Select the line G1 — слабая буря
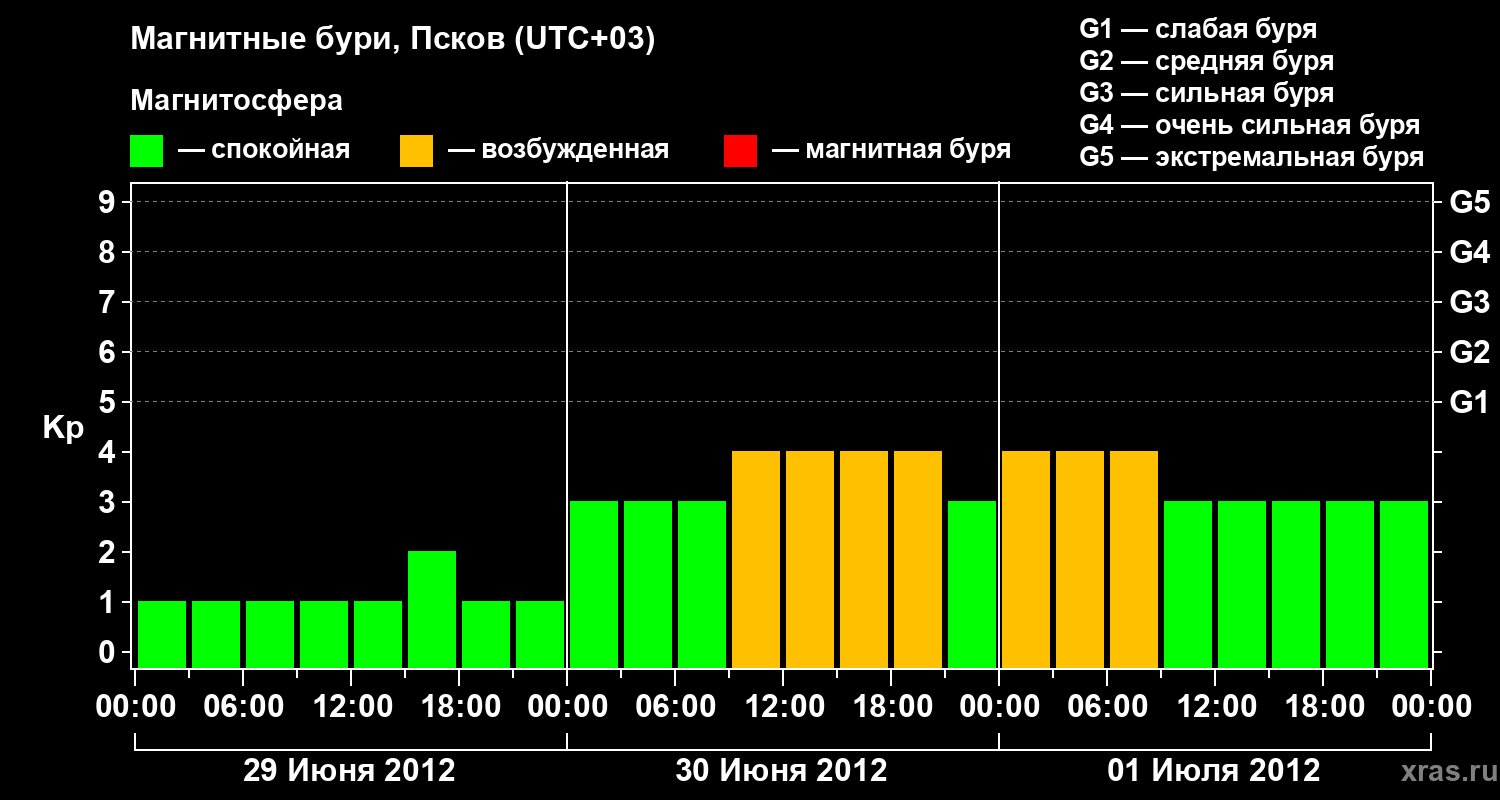 [1198, 29]
